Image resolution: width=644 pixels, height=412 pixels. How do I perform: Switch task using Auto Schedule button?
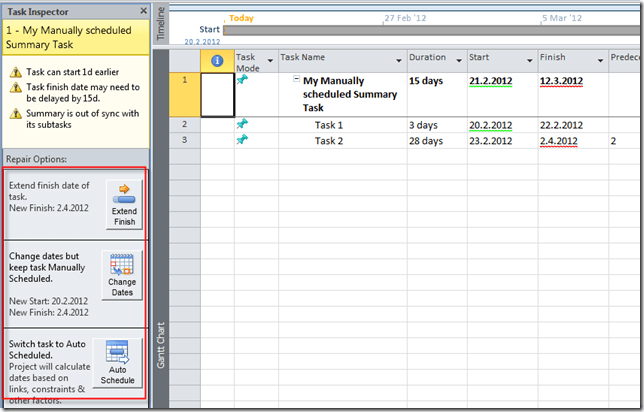click(x=118, y=364)
